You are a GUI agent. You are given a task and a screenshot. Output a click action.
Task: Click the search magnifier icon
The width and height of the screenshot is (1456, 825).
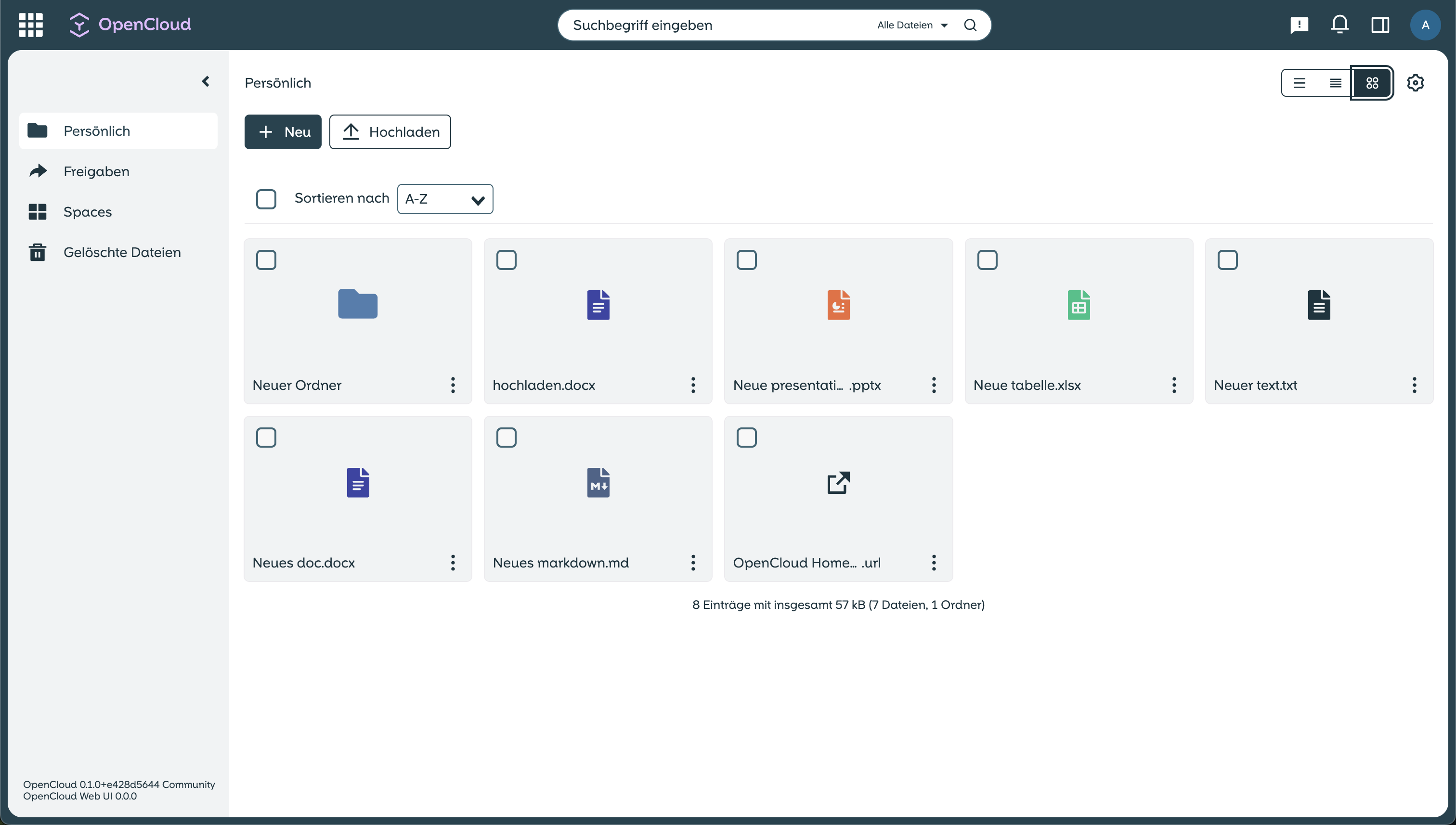970,25
